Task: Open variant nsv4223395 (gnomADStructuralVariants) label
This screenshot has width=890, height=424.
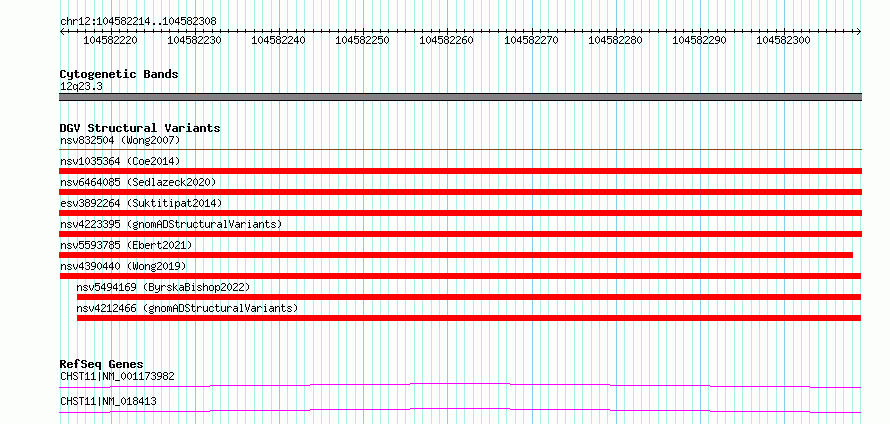Action: [171, 224]
